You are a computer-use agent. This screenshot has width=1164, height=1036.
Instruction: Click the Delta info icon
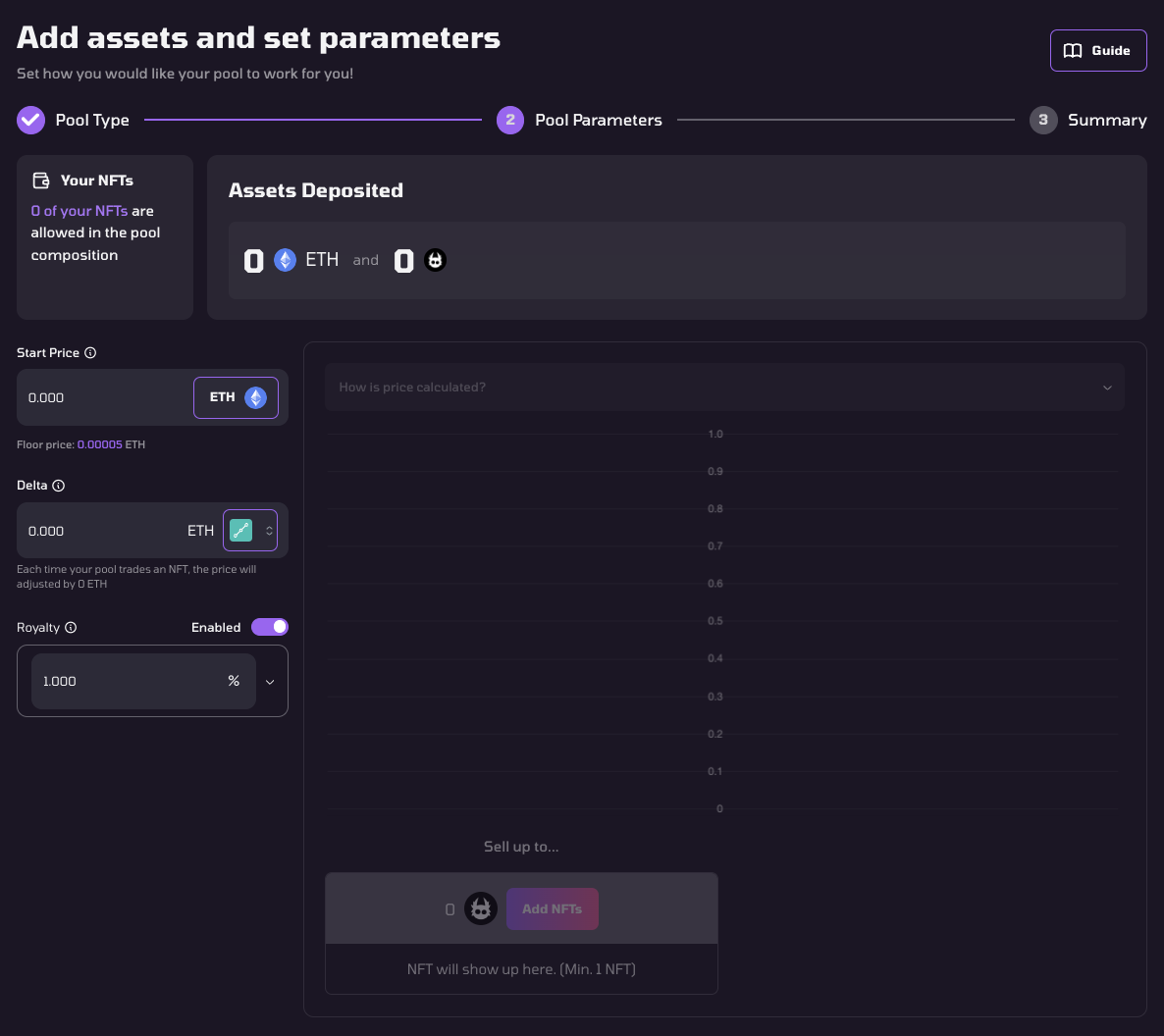tap(59, 486)
